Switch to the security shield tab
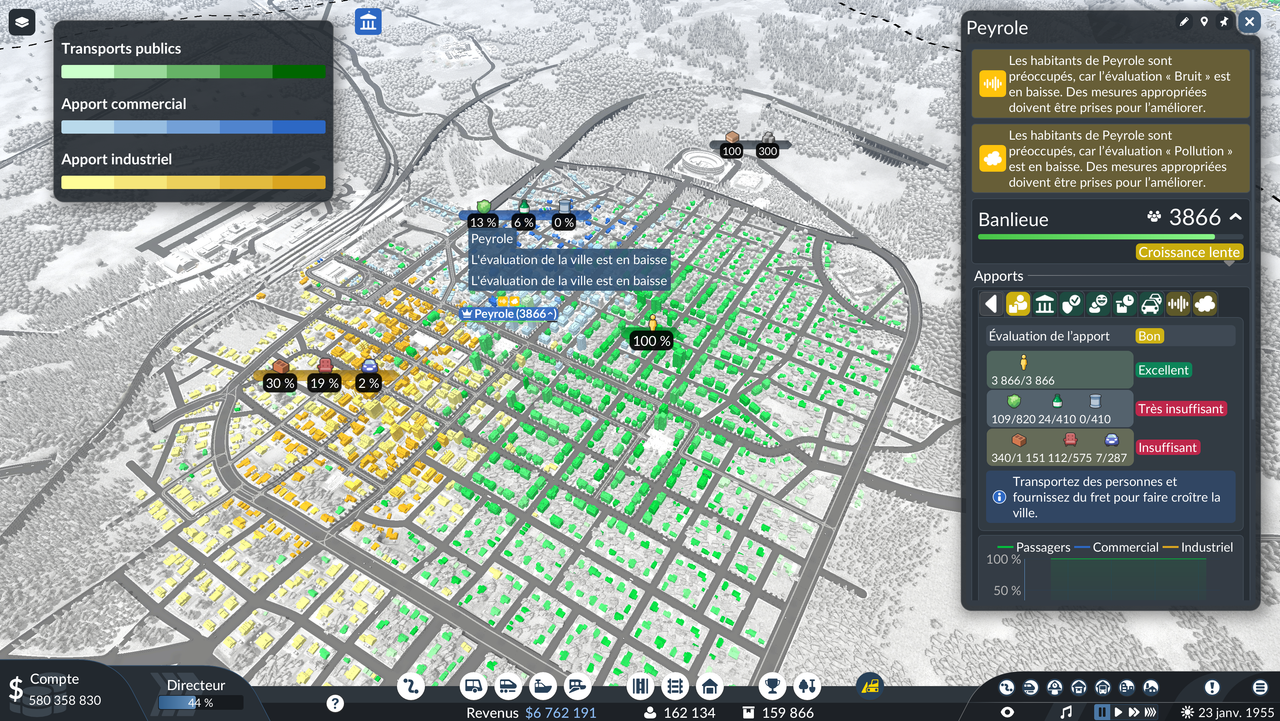The height and width of the screenshot is (721, 1280). [1071, 304]
